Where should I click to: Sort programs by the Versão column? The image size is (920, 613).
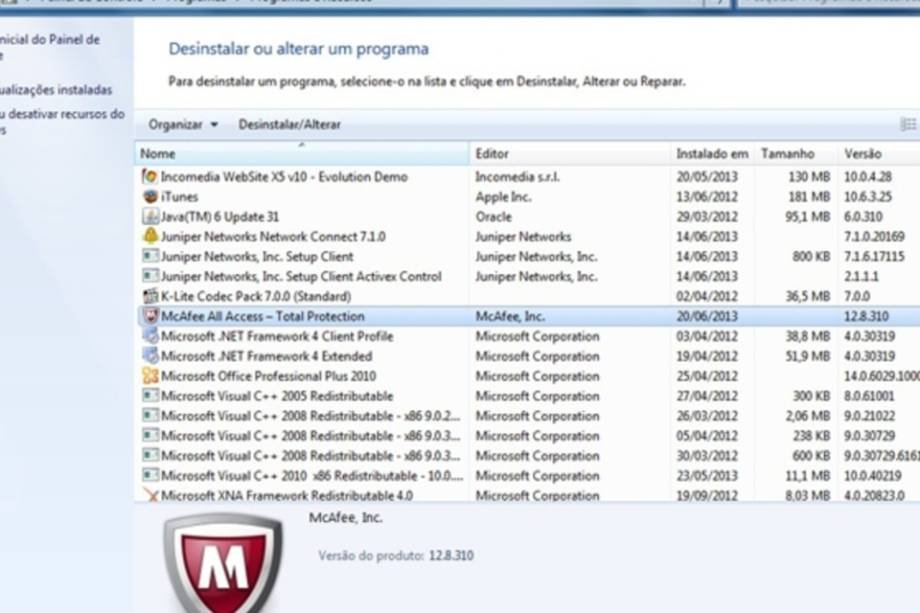click(879, 154)
